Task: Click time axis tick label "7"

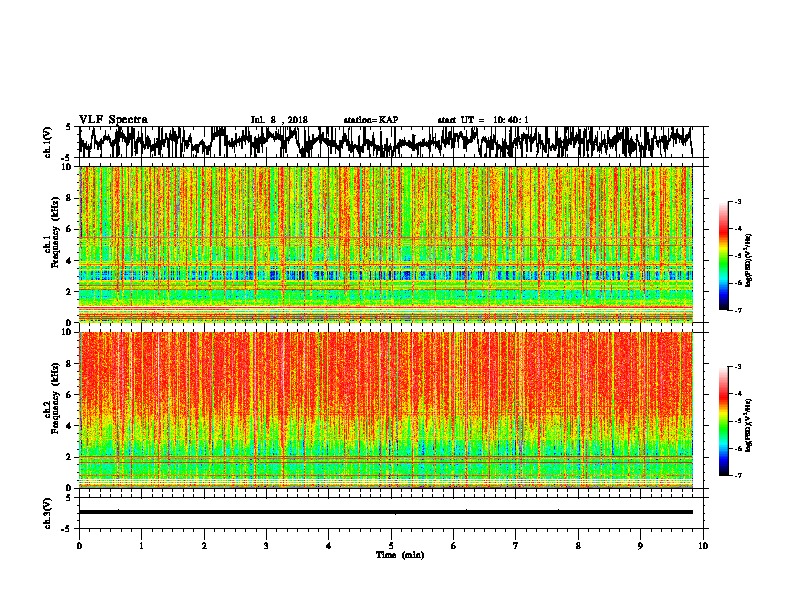Action: pos(516,546)
